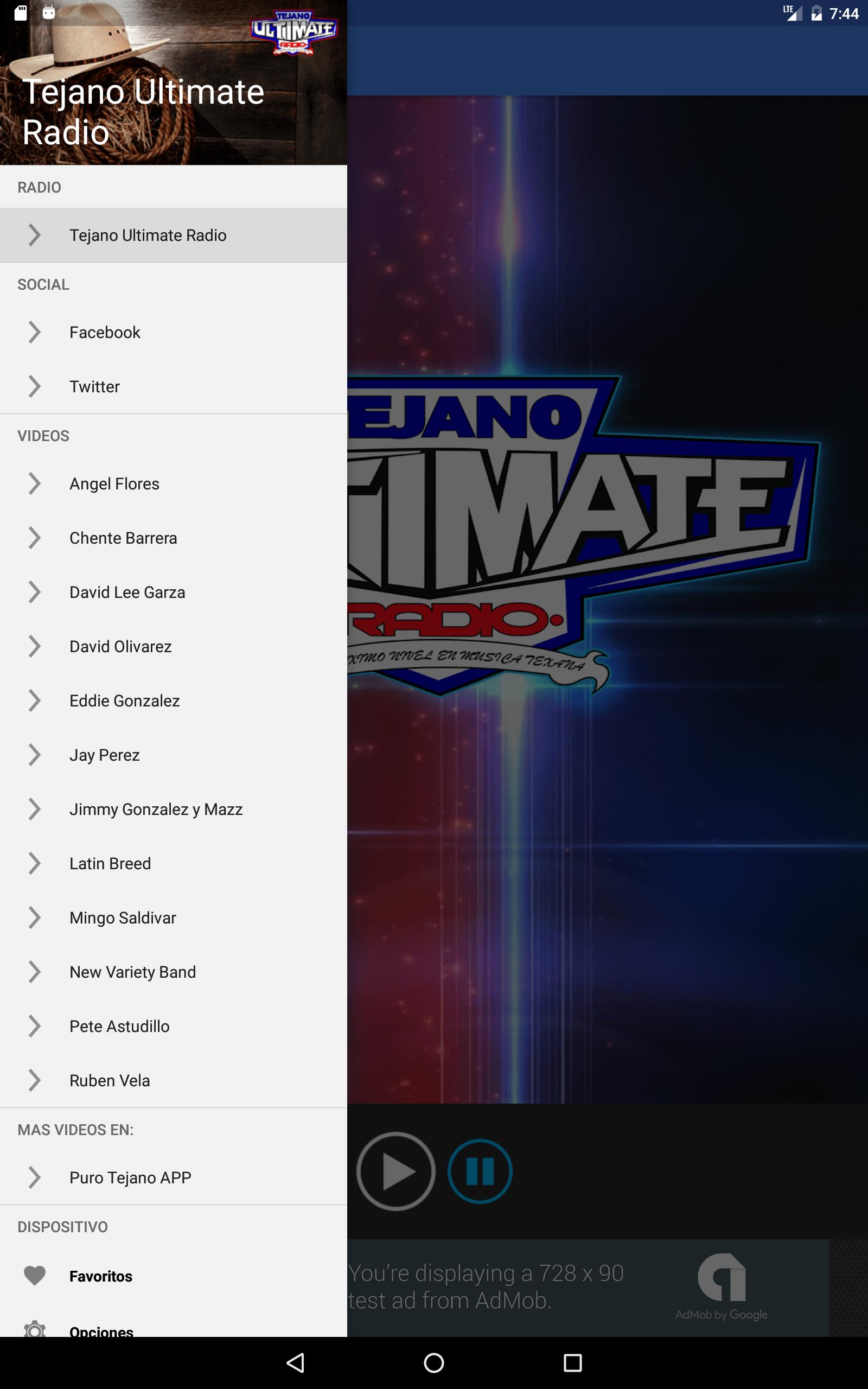868x1389 pixels.
Task: Tap the Android recent apps button
Action: [x=572, y=1362]
